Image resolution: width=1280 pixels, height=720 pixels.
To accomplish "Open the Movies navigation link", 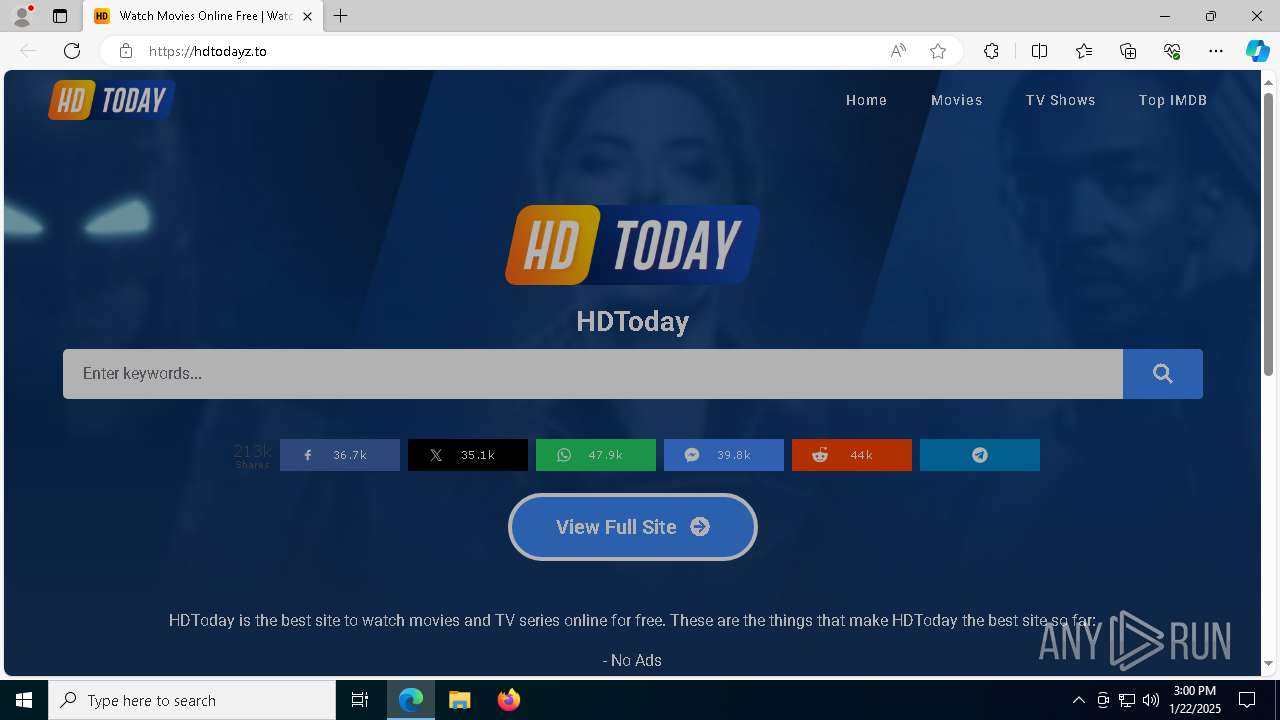I will click(956, 100).
